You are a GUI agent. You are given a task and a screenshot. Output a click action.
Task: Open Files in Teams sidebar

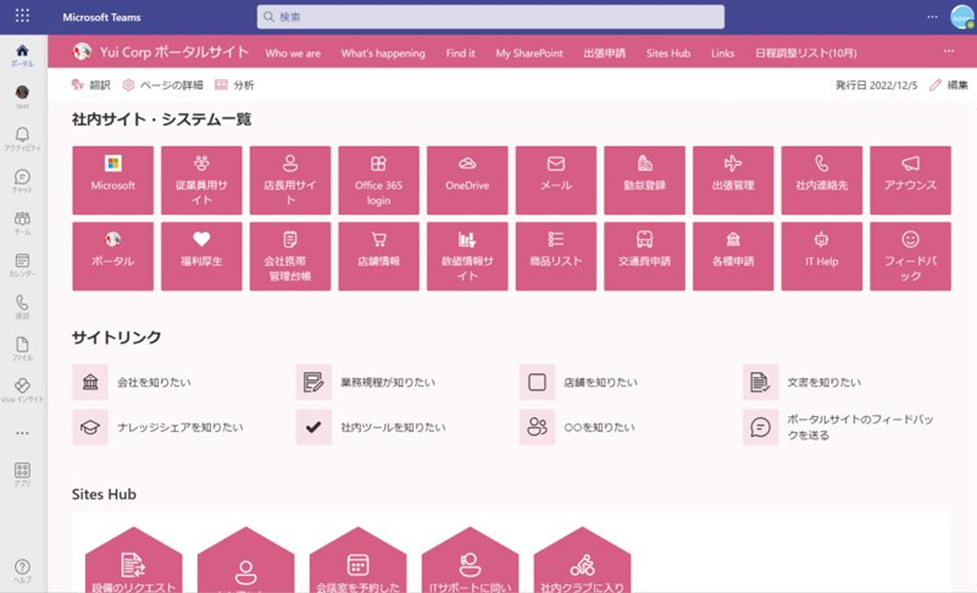pos(22,348)
